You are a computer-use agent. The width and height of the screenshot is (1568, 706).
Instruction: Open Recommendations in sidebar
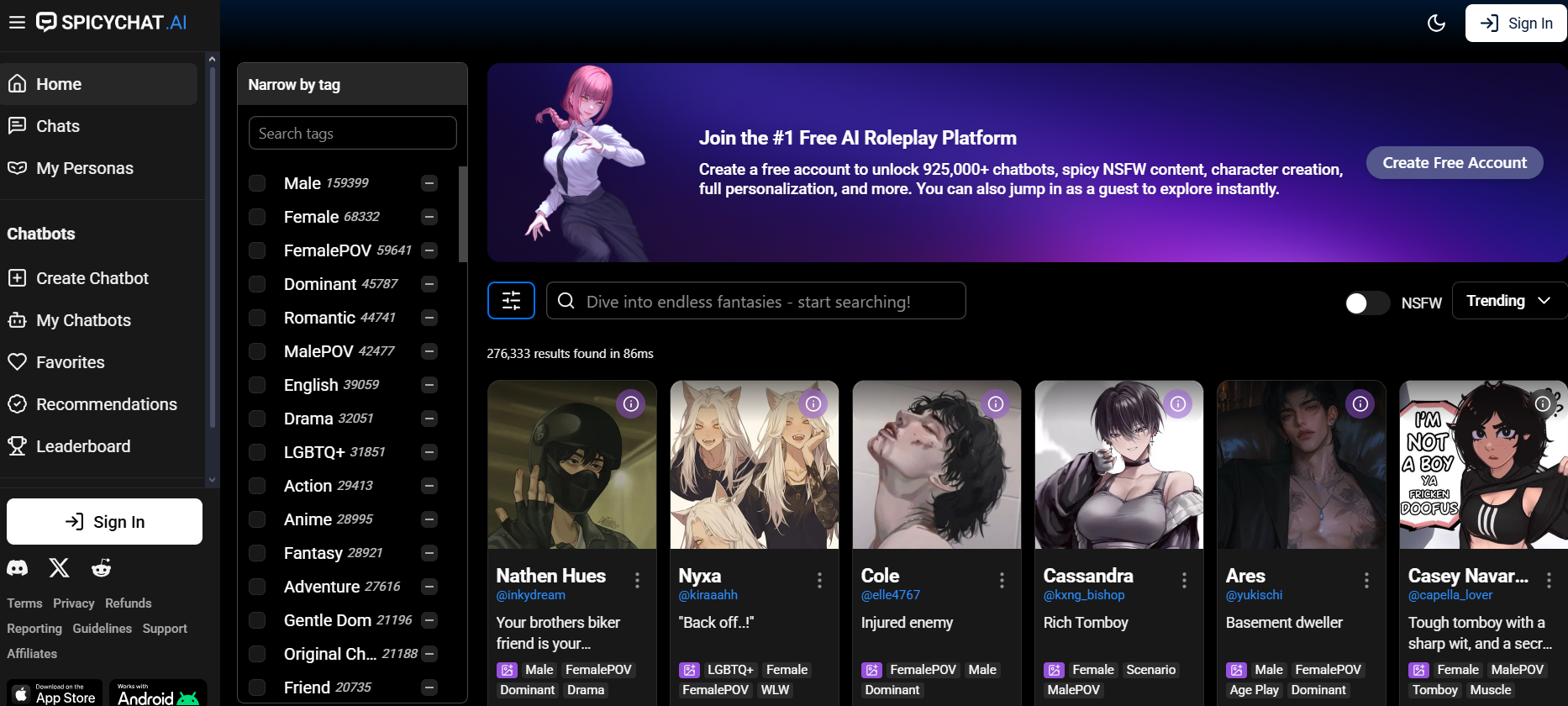click(x=99, y=404)
